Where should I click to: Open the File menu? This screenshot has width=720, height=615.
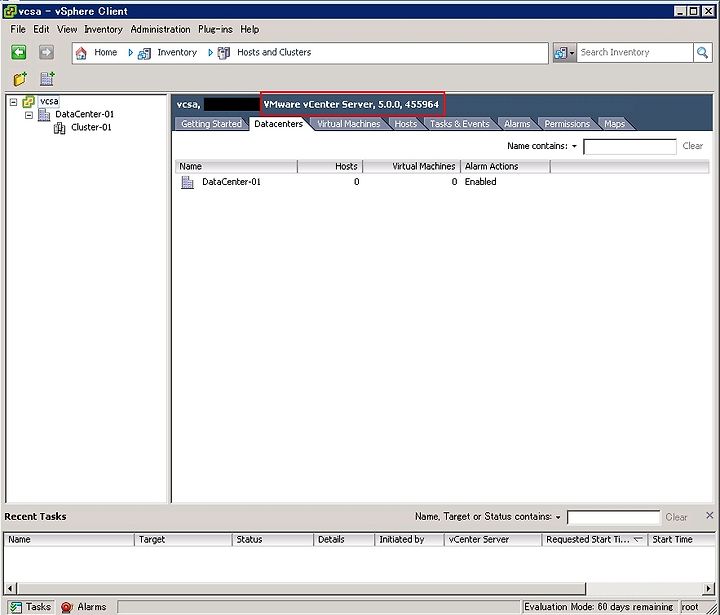pyautogui.click(x=18, y=29)
